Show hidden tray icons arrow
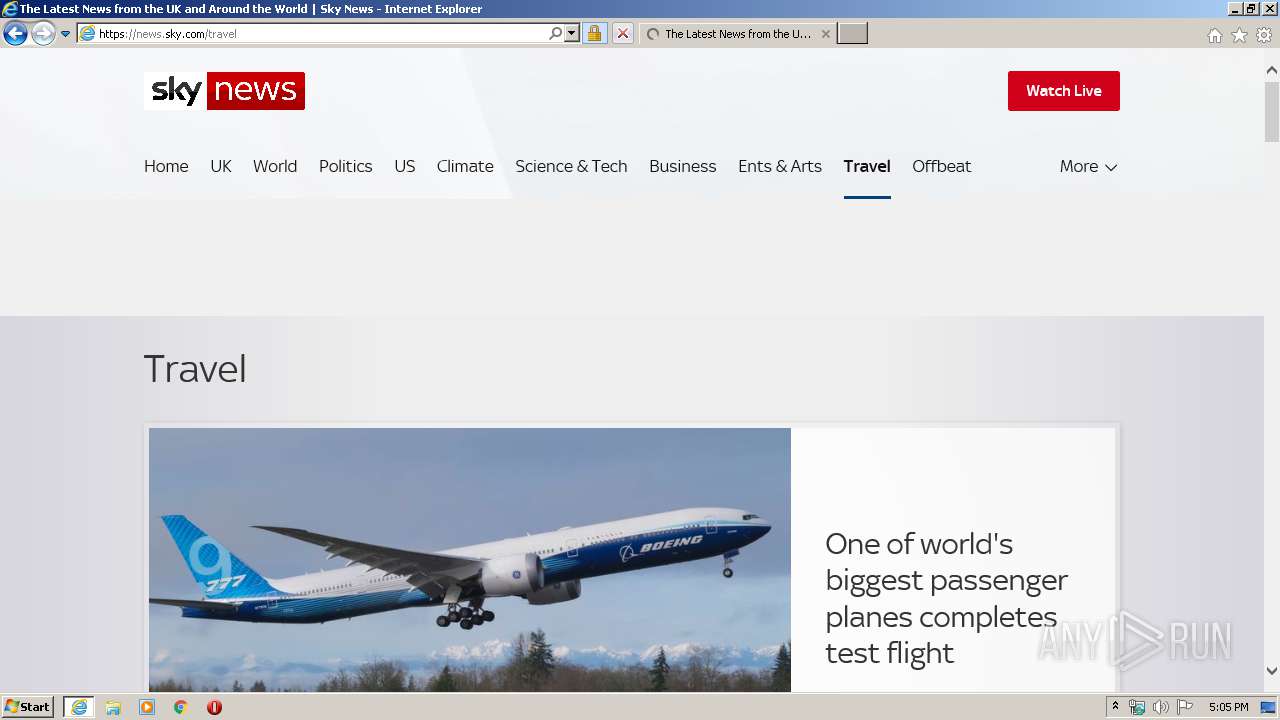 [x=1115, y=707]
